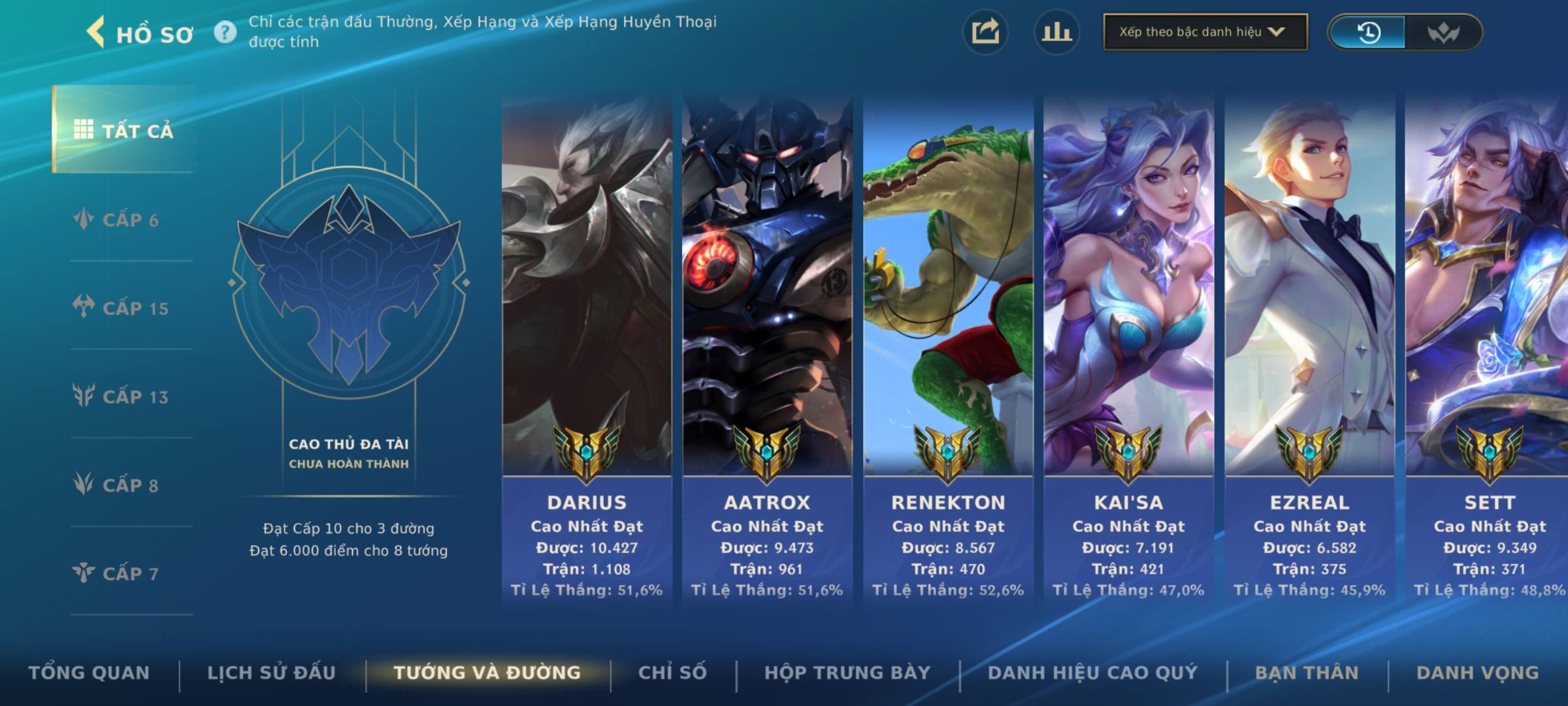1568x706 pixels.
Task: Filter champions by Cấp 6
Action: tap(116, 220)
